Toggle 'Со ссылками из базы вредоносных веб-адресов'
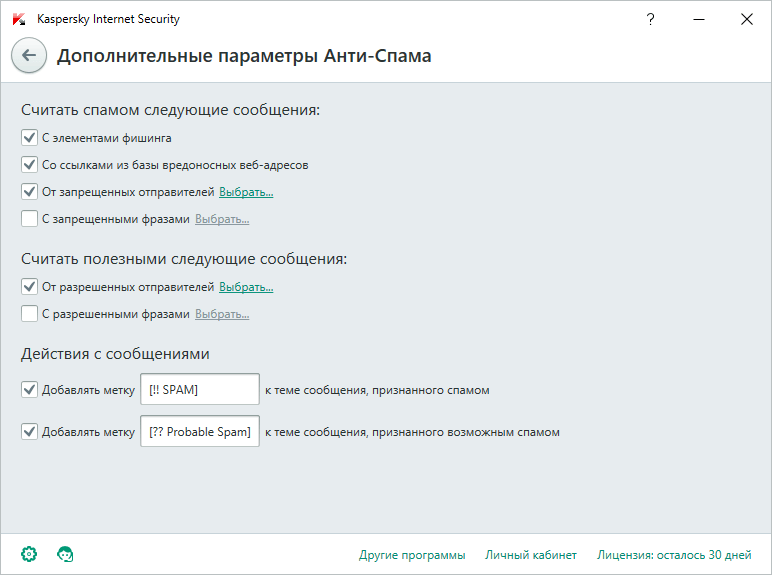This screenshot has height=575, width=772. pos(30,164)
